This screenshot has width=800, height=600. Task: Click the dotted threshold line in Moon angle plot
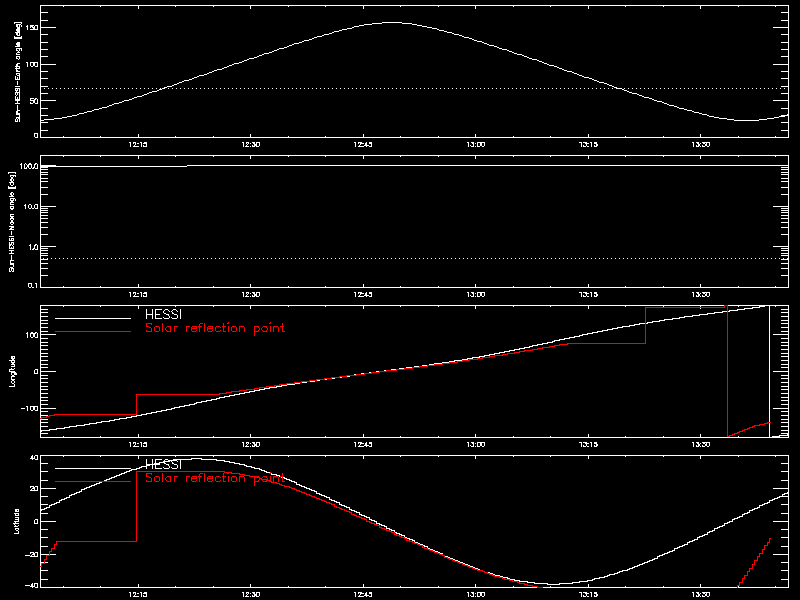click(414, 259)
